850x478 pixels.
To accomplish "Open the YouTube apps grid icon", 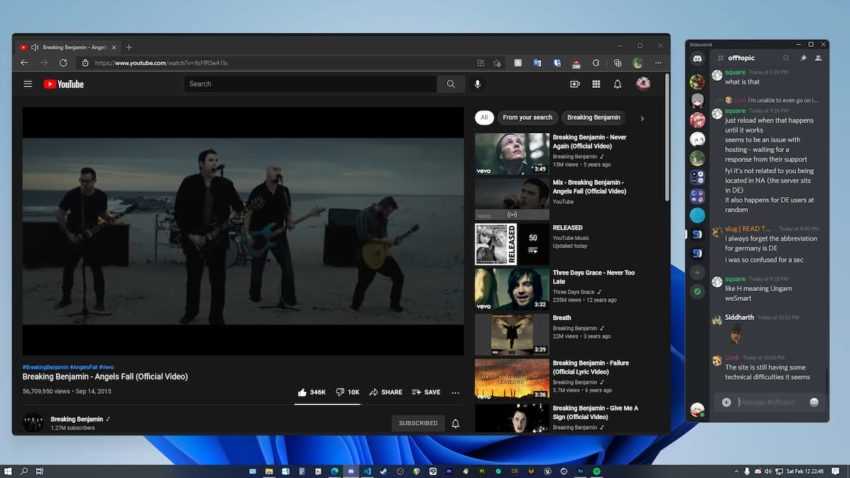I will click(x=596, y=84).
